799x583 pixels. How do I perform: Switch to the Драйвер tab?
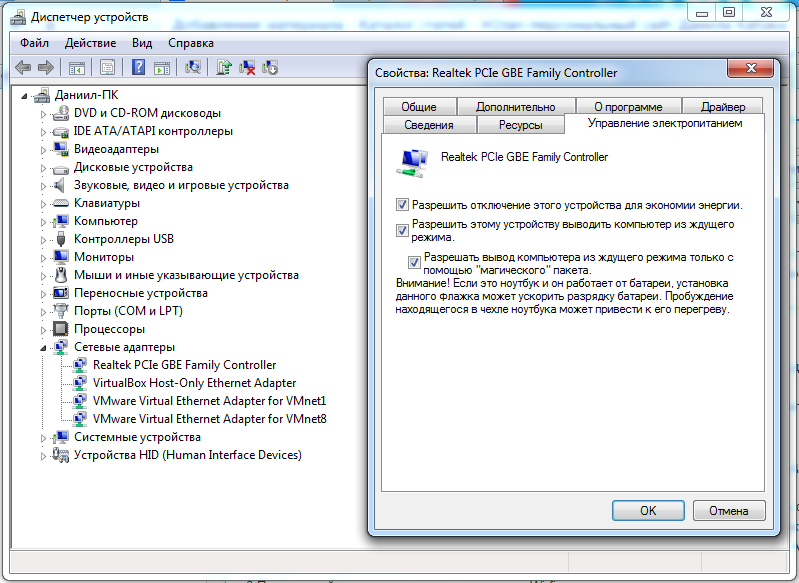click(x=722, y=107)
